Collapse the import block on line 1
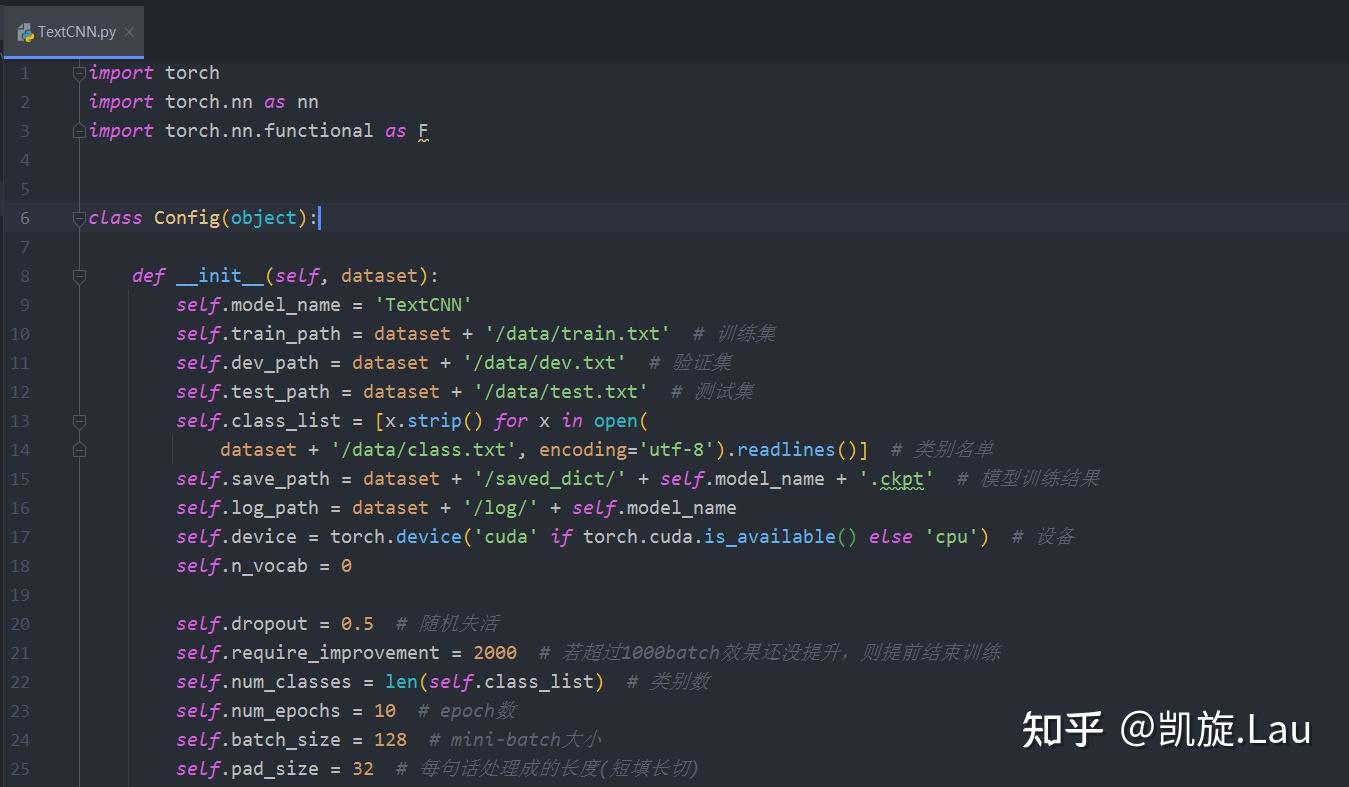Viewport: 1349px width, 787px height. 79,71
